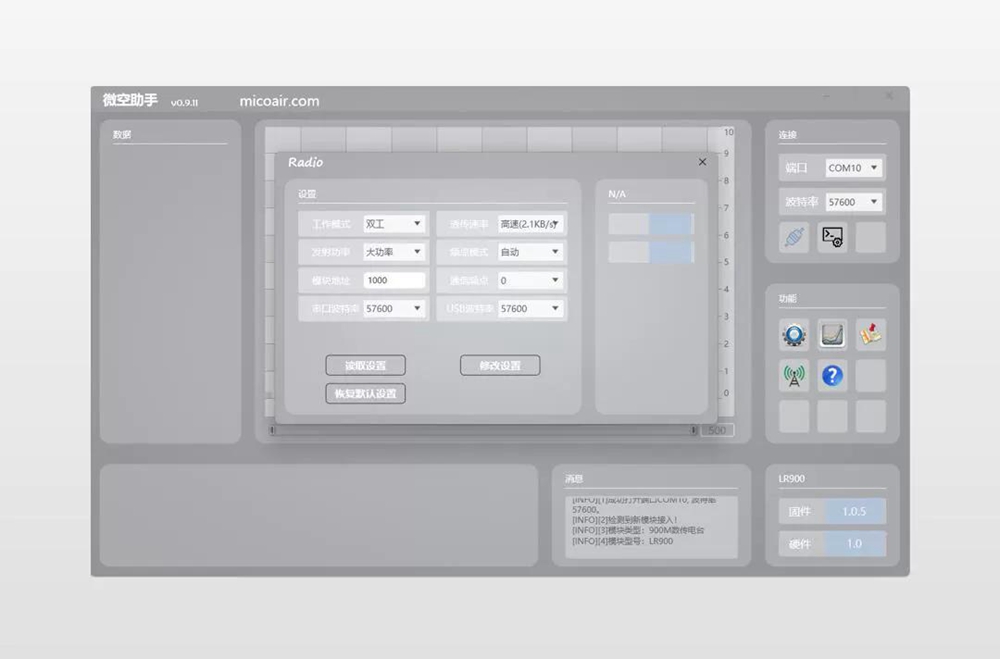The width and height of the screenshot is (1000, 659).
Task: Click the horizontal scrollbar below the chart
Action: pos(484,430)
